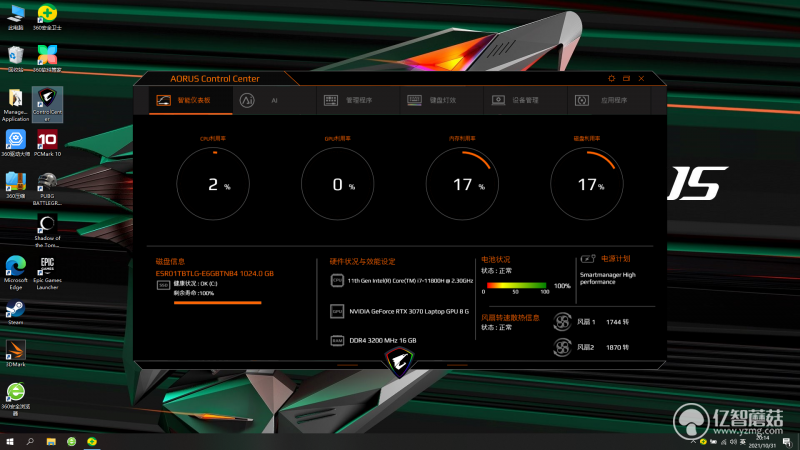
Task: Select the 360安全卫士 desktop icon
Action: coord(47,17)
